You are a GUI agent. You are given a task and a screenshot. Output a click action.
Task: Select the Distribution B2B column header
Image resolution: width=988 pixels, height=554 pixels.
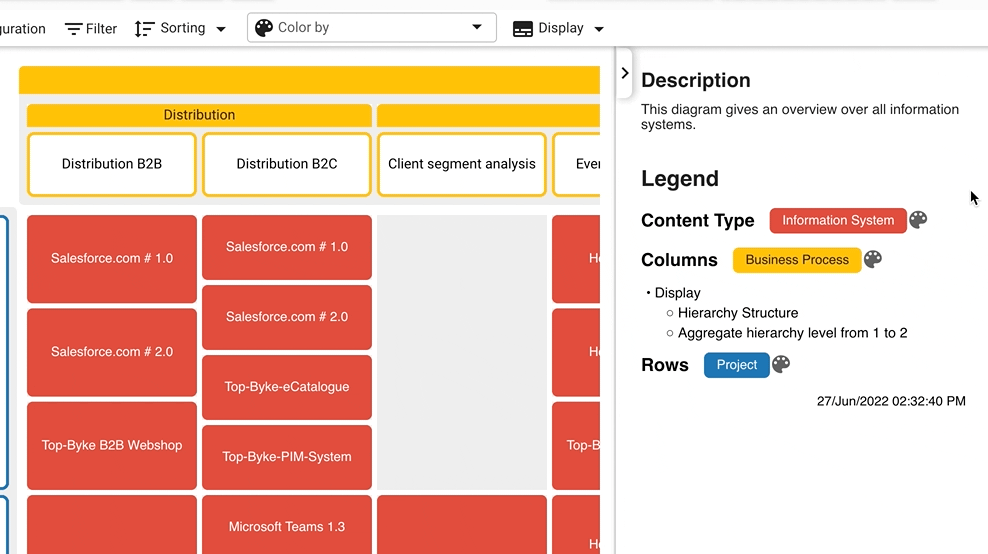pos(112,164)
